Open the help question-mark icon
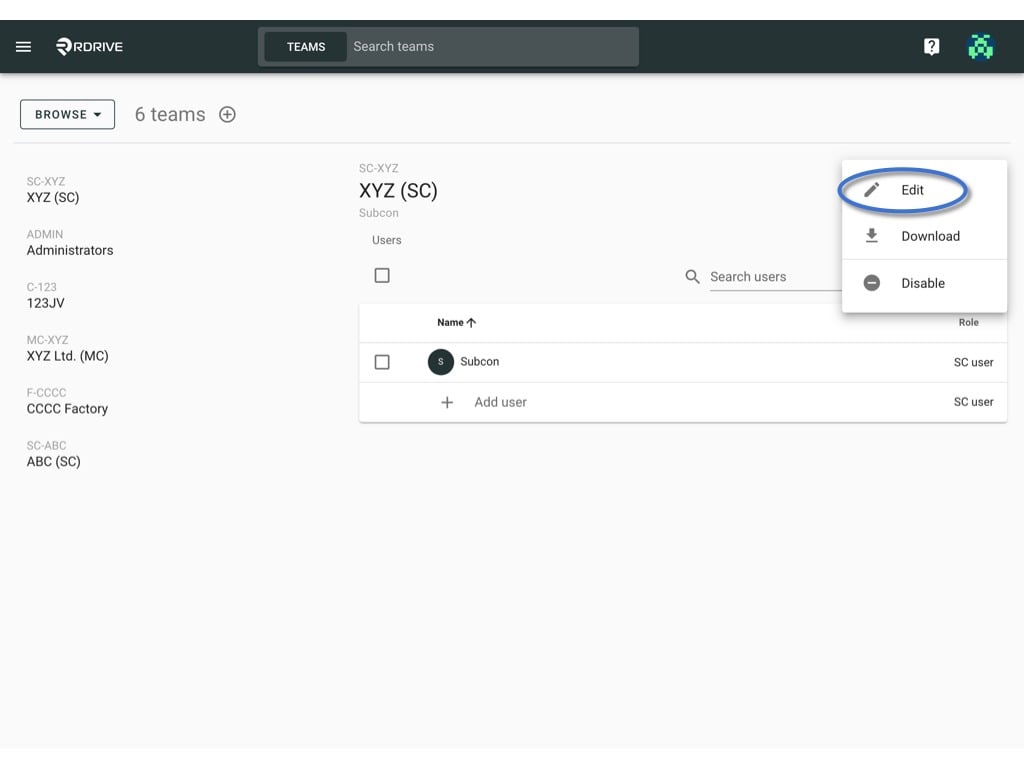Image resolution: width=1024 pixels, height=768 pixels. pyautogui.click(x=931, y=46)
